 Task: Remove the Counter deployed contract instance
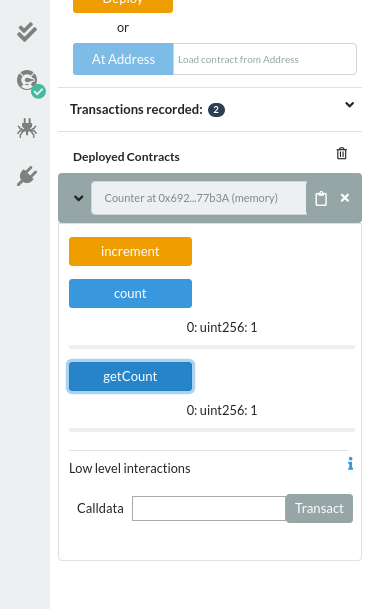344,198
